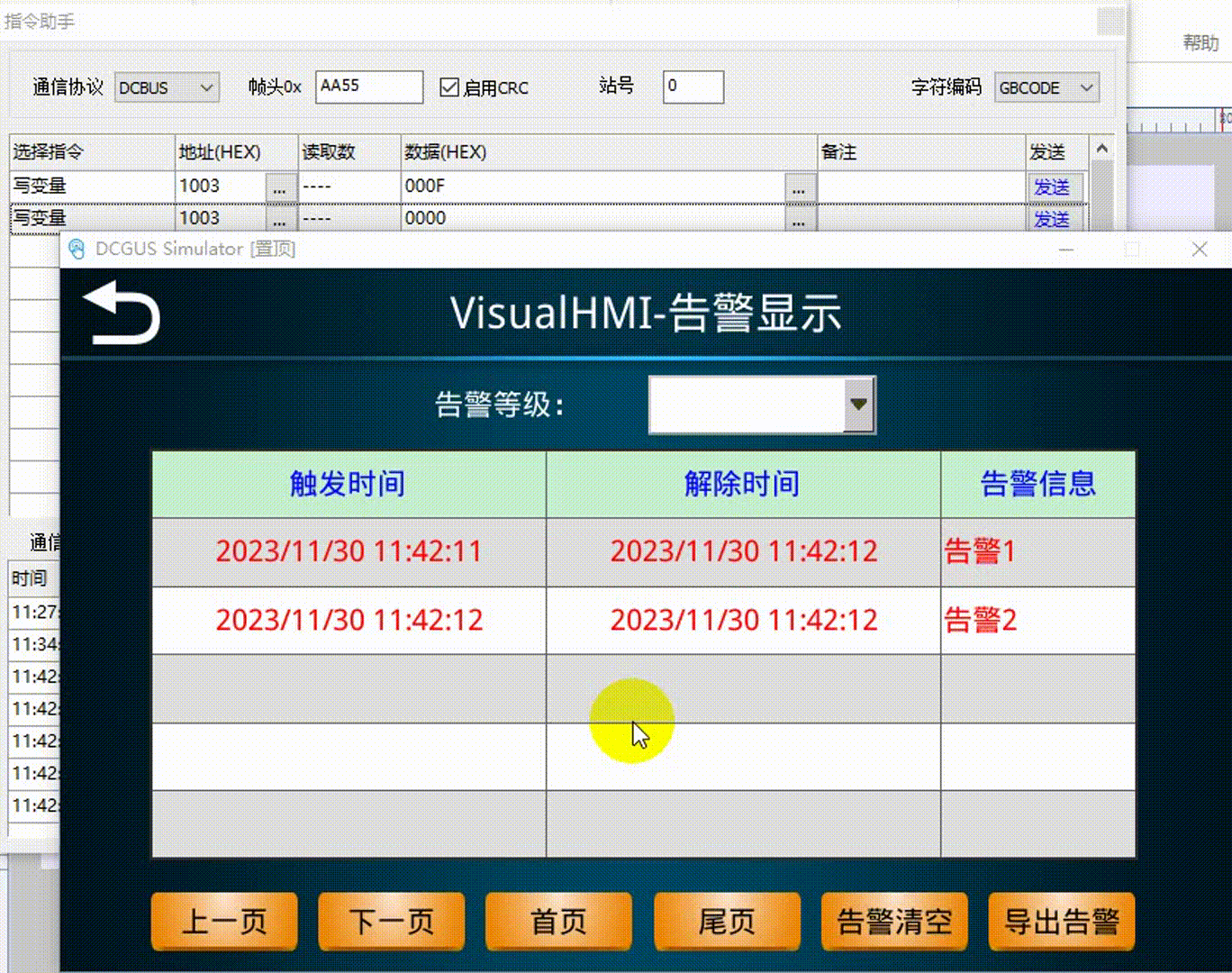This screenshot has height=973, width=1232.
Task: Click the 导出告警 button
Action: pos(1062,922)
